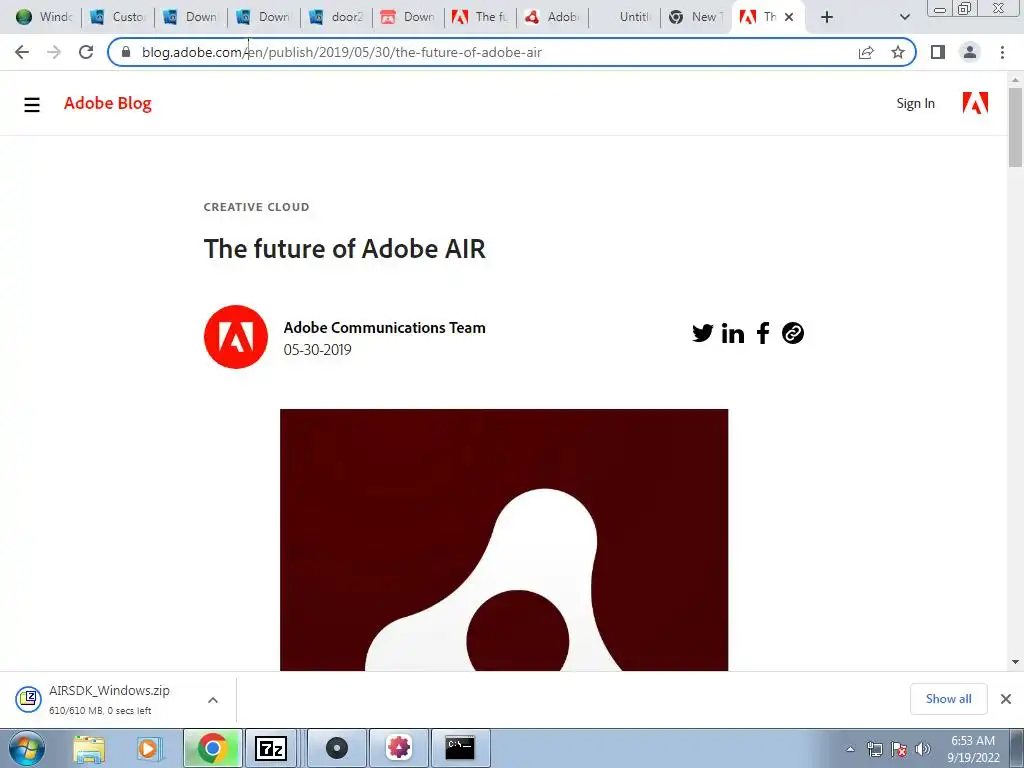Viewport: 1024px width, 768px height.
Task: Click the article date 05-30-2019
Action: 317,350
